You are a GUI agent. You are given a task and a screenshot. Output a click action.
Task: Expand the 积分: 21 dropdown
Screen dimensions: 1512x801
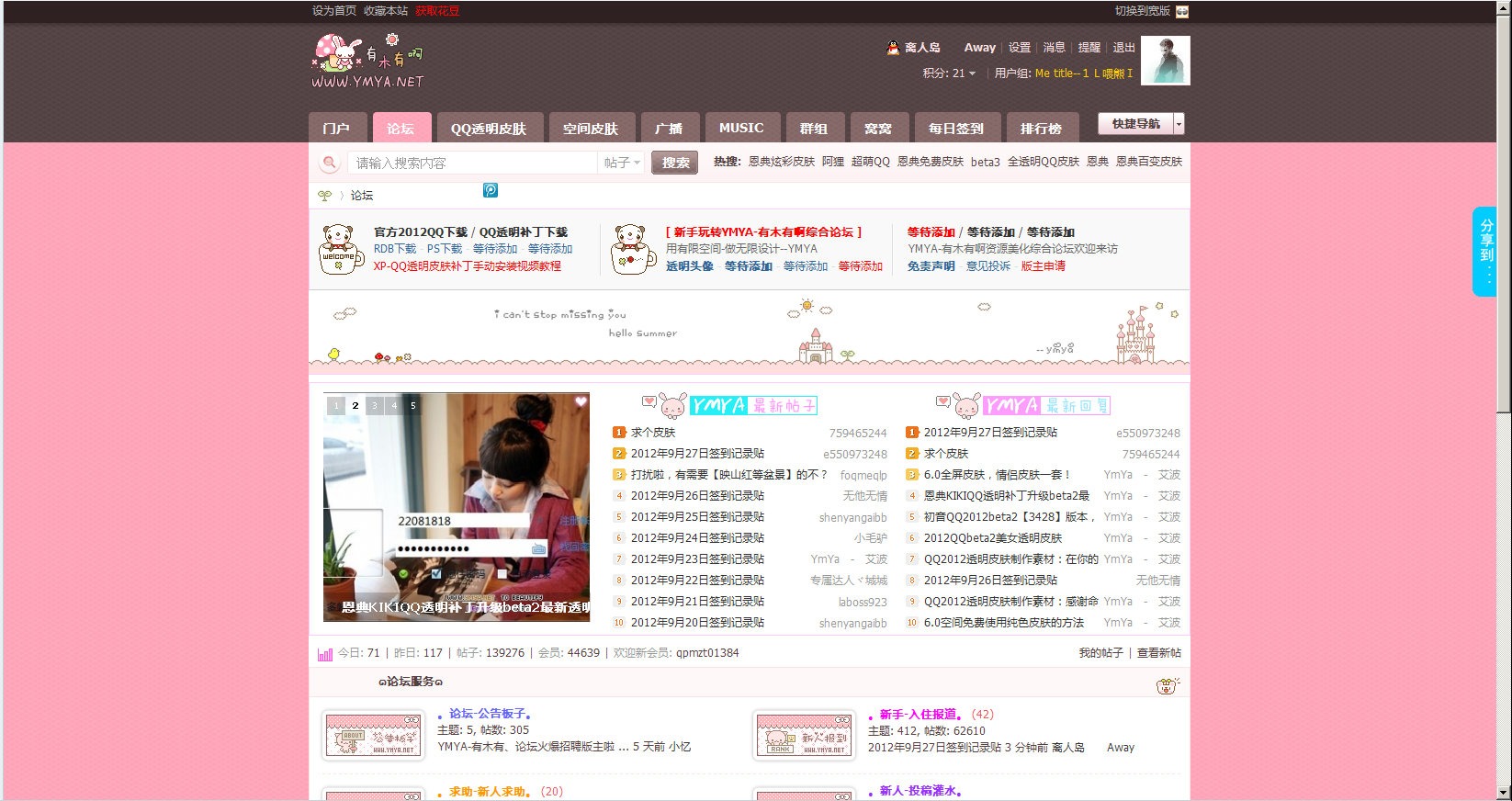pos(949,73)
